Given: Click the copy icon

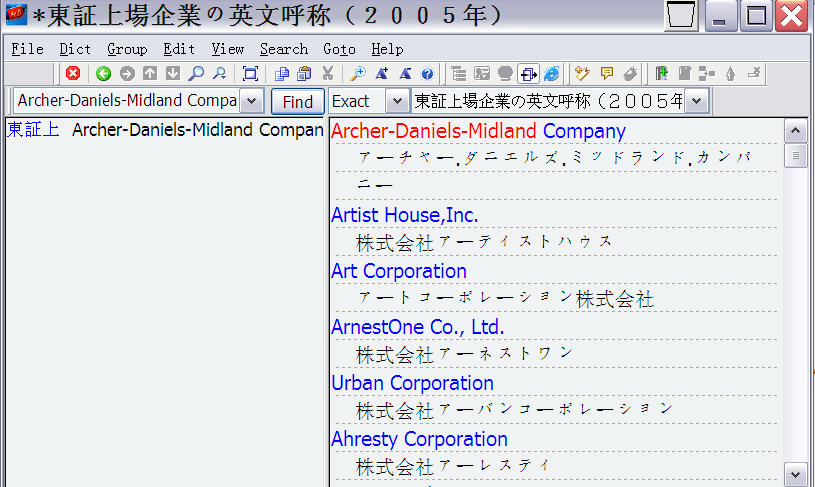Looking at the screenshot, I should point(282,73).
